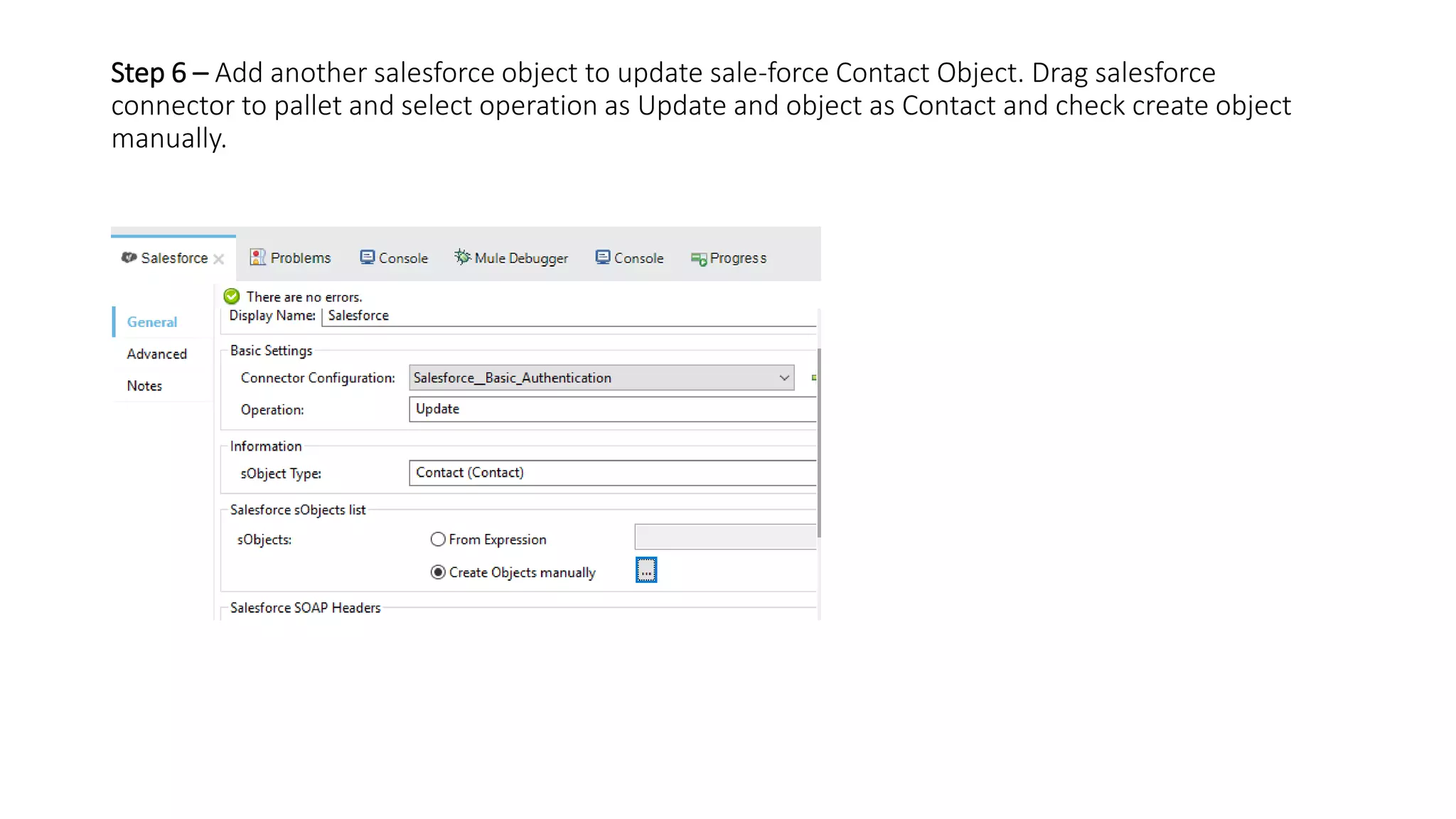Expand the Connector Configuration dropdown arrow

click(783, 378)
